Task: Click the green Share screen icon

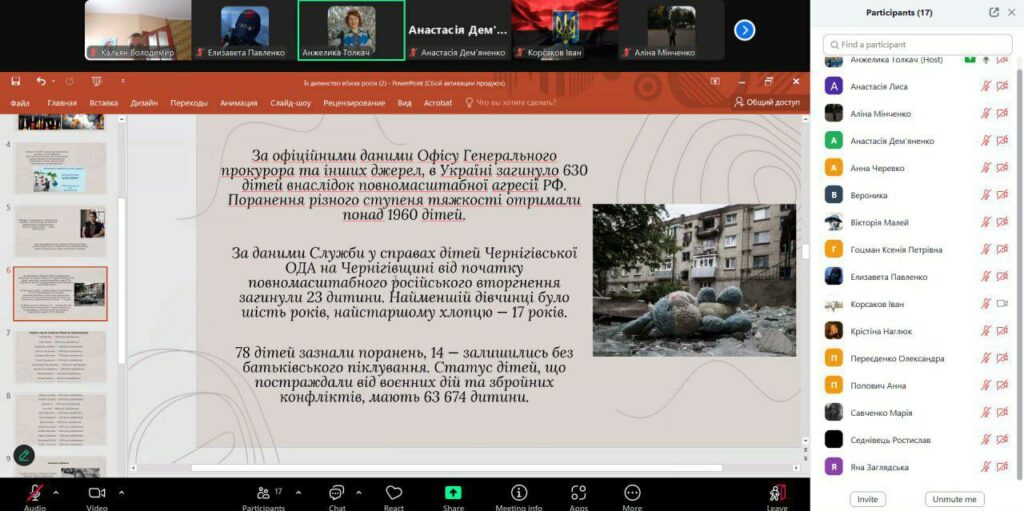Action: (x=453, y=492)
